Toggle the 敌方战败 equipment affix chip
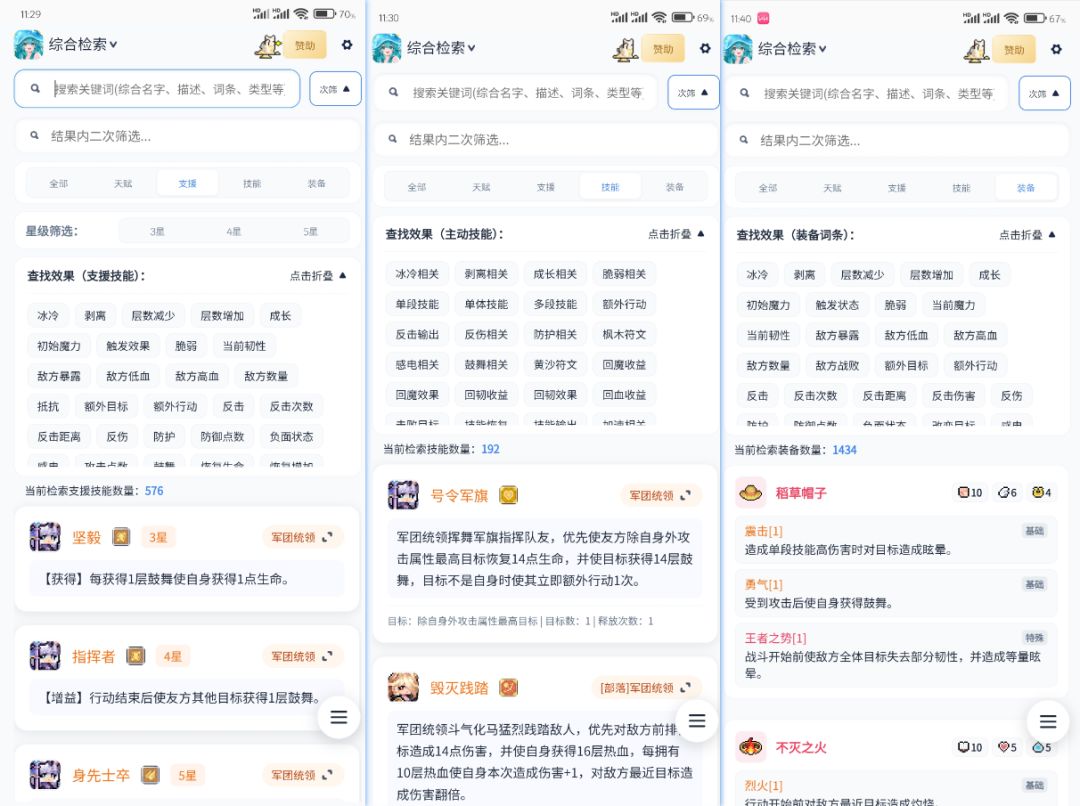The image size is (1080, 806). (x=837, y=365)
